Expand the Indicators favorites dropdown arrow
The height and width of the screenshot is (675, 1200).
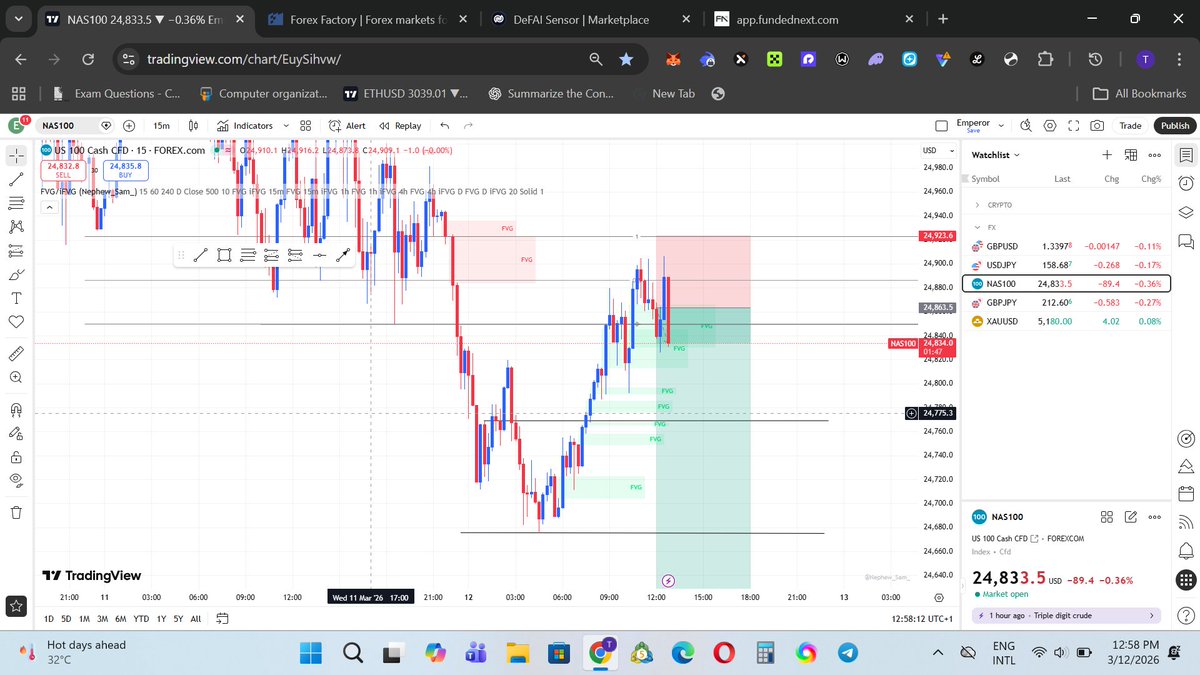pyautogui.click(x=287, y=126)
